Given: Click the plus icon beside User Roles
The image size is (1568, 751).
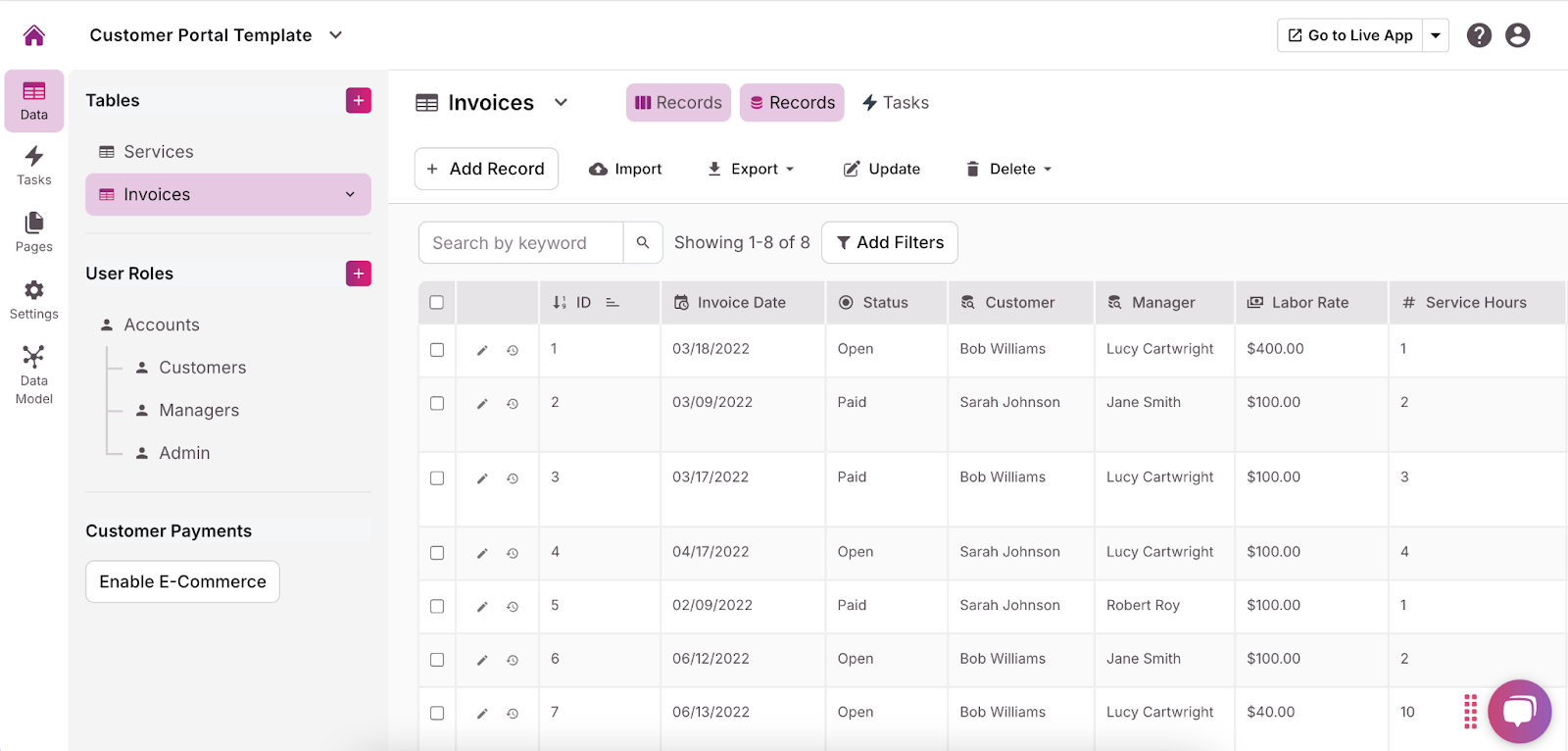Looking at the screenshot, I should pyautogui.click(x=359, y=274).
